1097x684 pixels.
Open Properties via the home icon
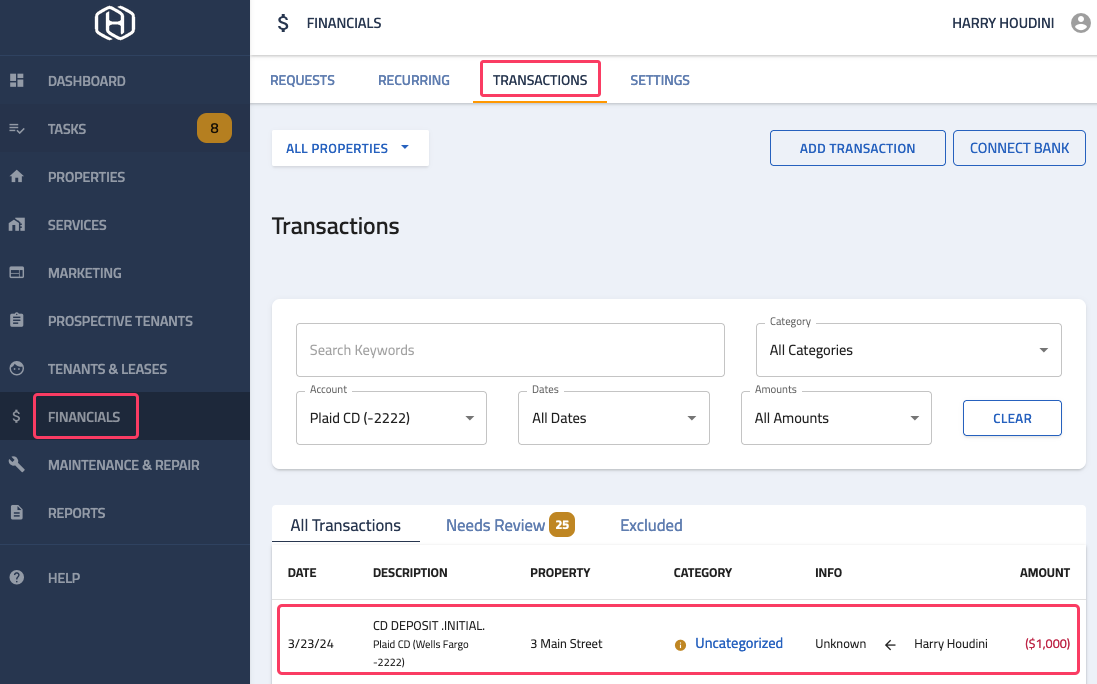16,176
